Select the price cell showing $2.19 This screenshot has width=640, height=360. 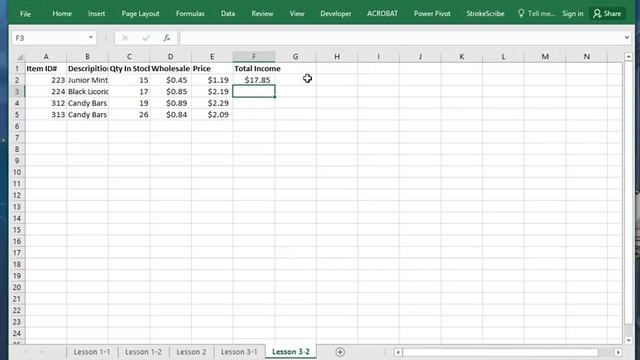pos(212,91)
